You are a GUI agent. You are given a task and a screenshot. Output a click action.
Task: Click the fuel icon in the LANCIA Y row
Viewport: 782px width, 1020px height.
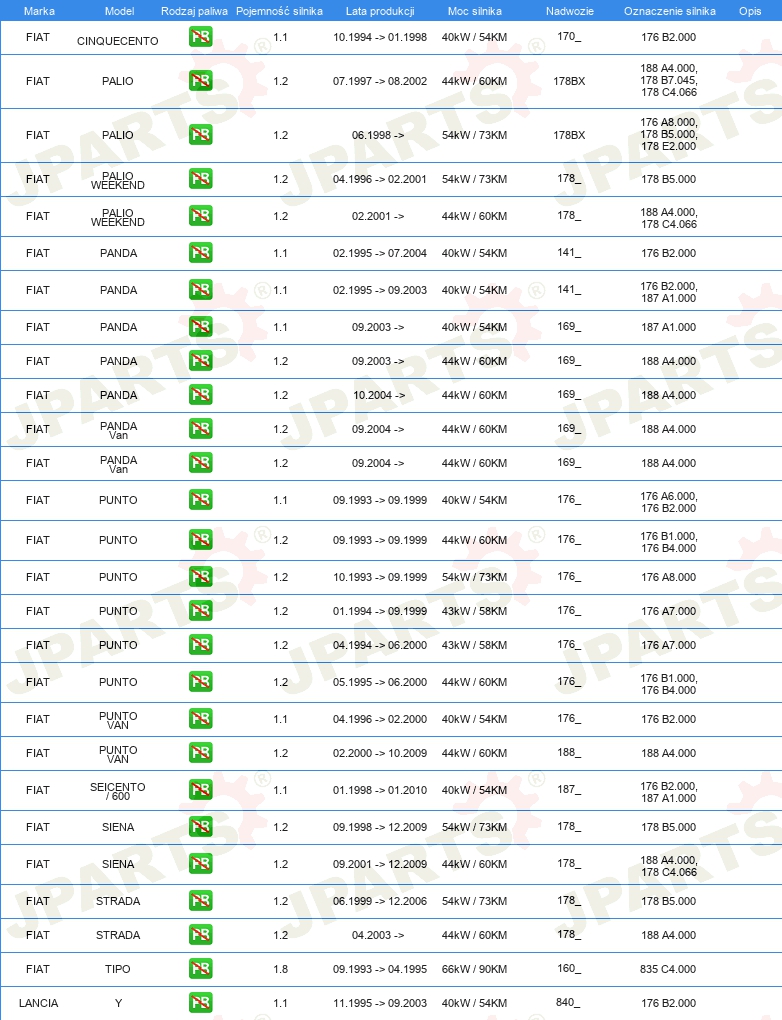[200, 1002]
